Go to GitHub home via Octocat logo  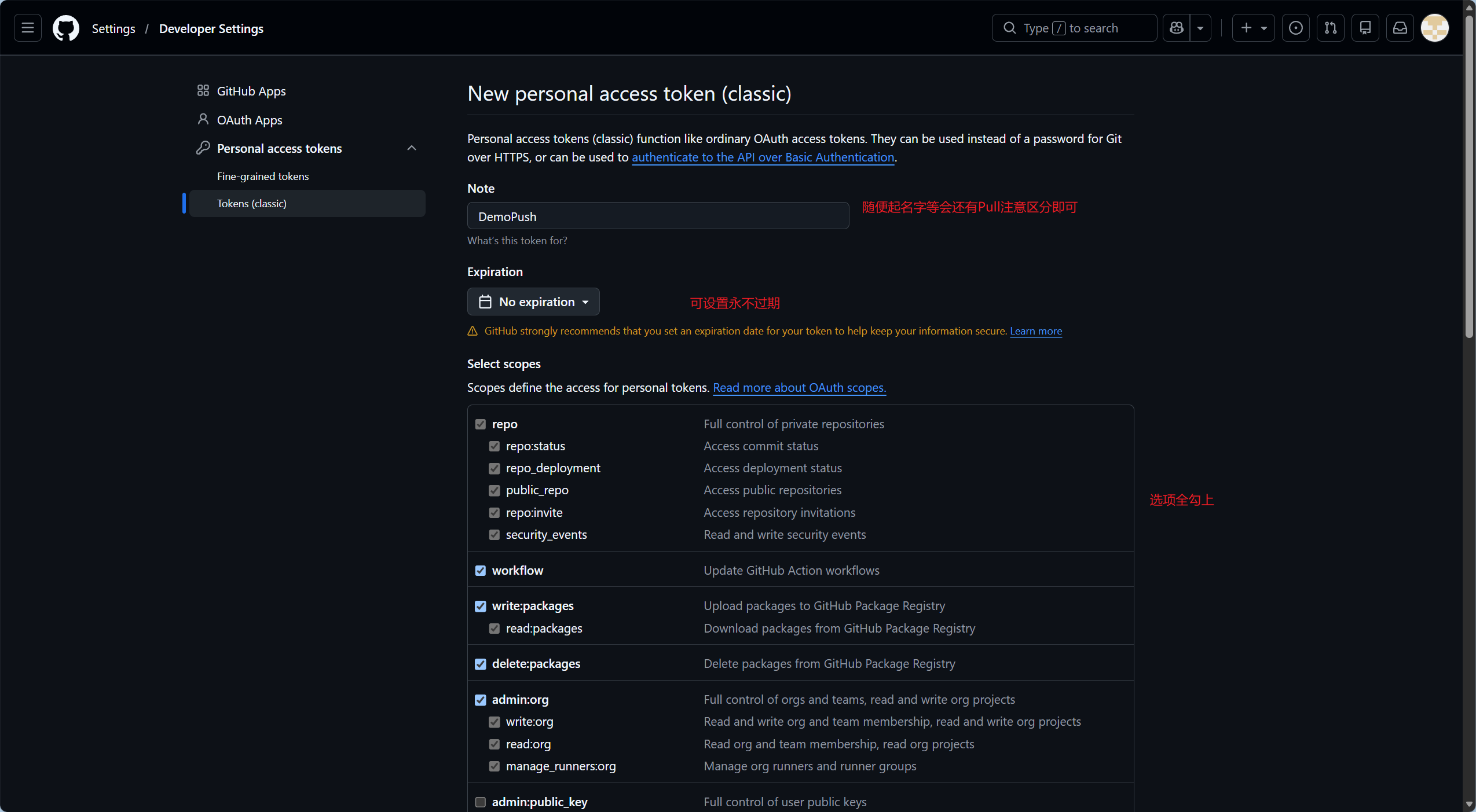(66, 28)
